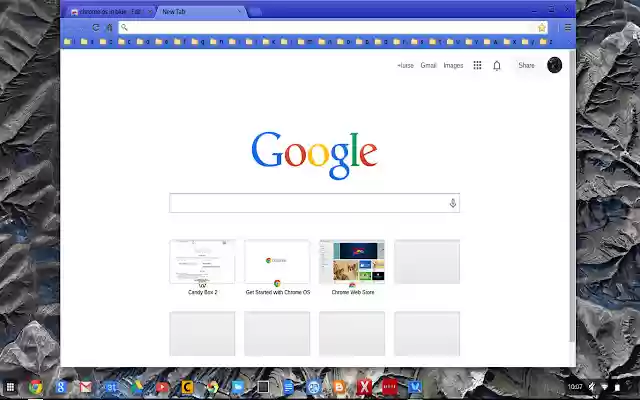Open the app launcher on the shelf

(10, 387)
